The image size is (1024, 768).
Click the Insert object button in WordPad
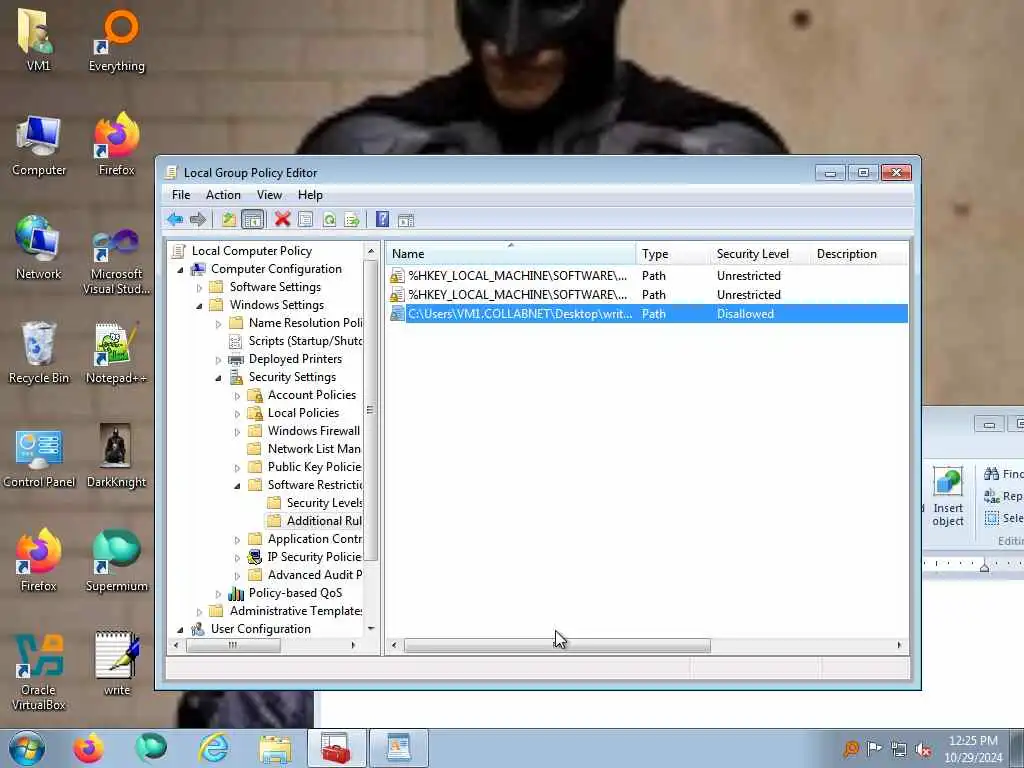pyautogui.click(x=948, y=497)
